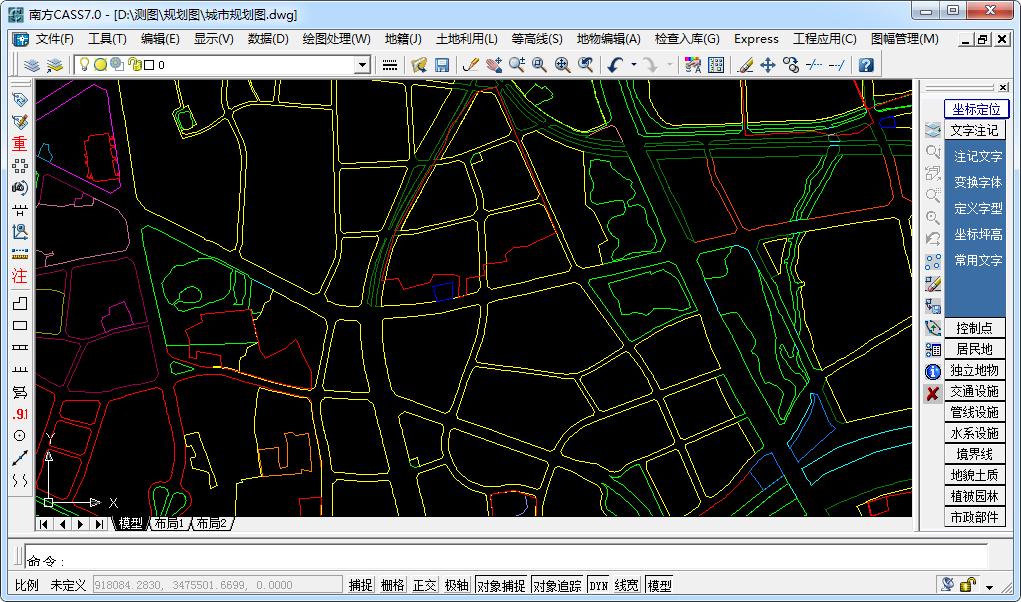Click the red 注 annotation tool

(19, 277)
